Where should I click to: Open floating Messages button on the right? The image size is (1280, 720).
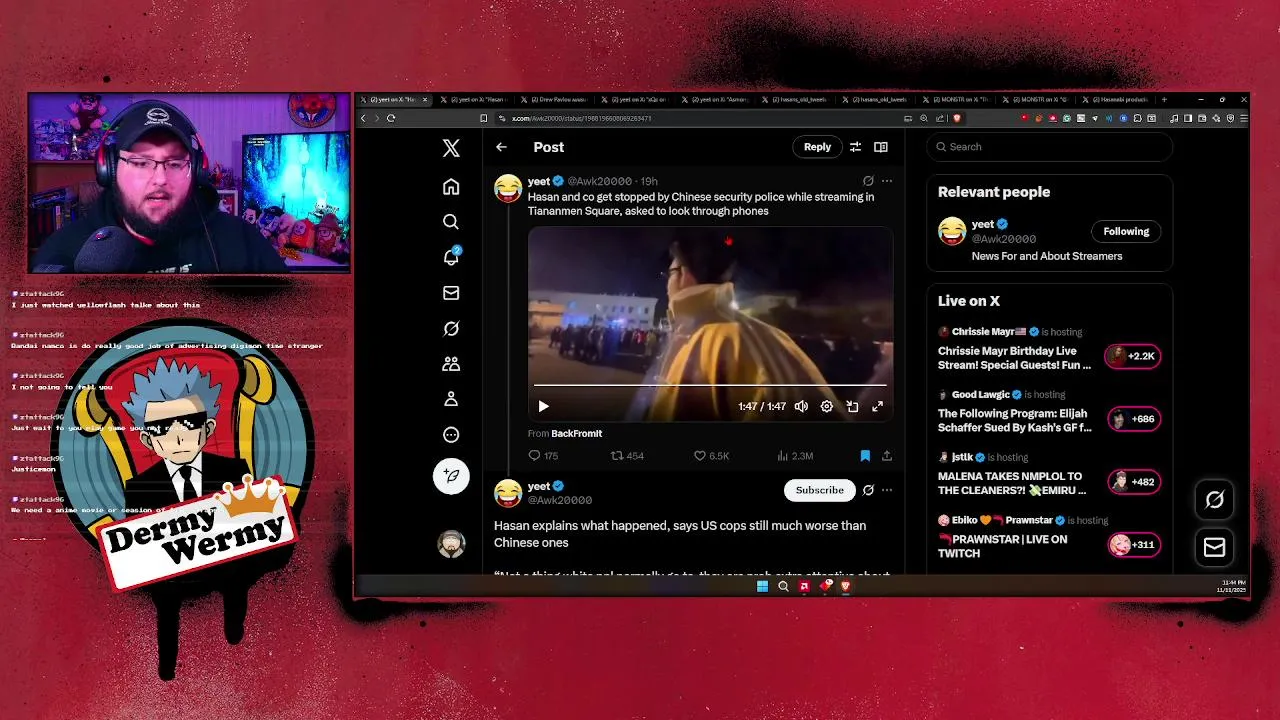pos(1215,547)
